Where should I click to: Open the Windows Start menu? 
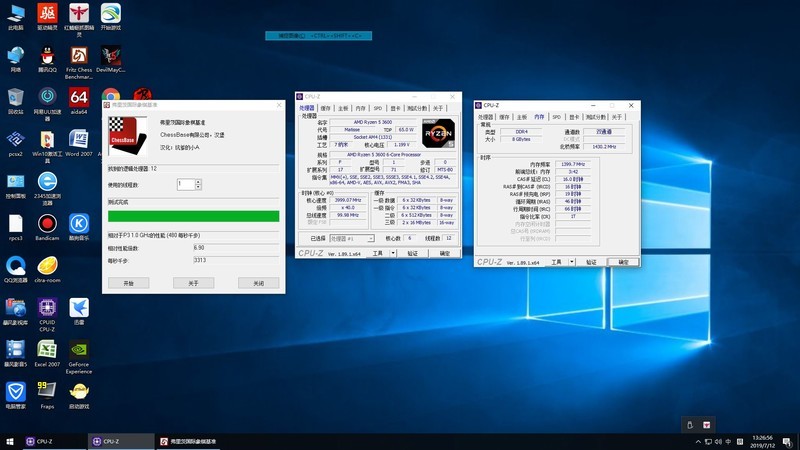coord(10,441)
